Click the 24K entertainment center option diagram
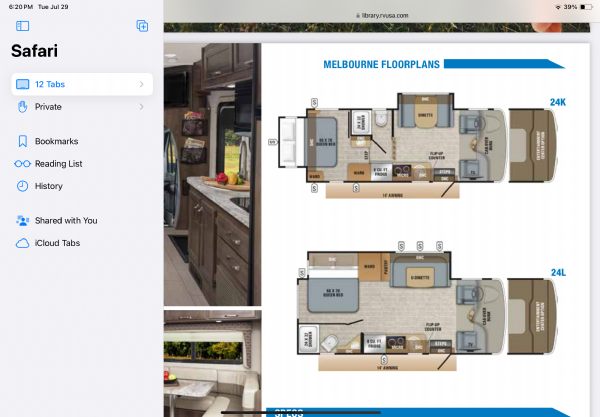The width and height of the screenshot is (600, 417). point(533,145)
